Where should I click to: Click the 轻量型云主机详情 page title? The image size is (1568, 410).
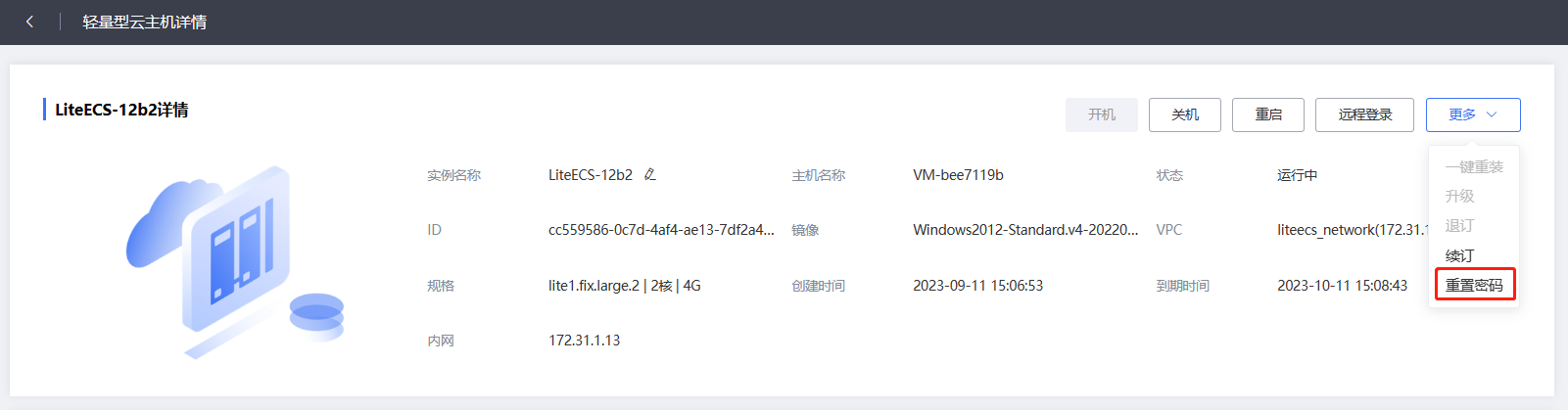pyautogui.click(x=144, y=22)
